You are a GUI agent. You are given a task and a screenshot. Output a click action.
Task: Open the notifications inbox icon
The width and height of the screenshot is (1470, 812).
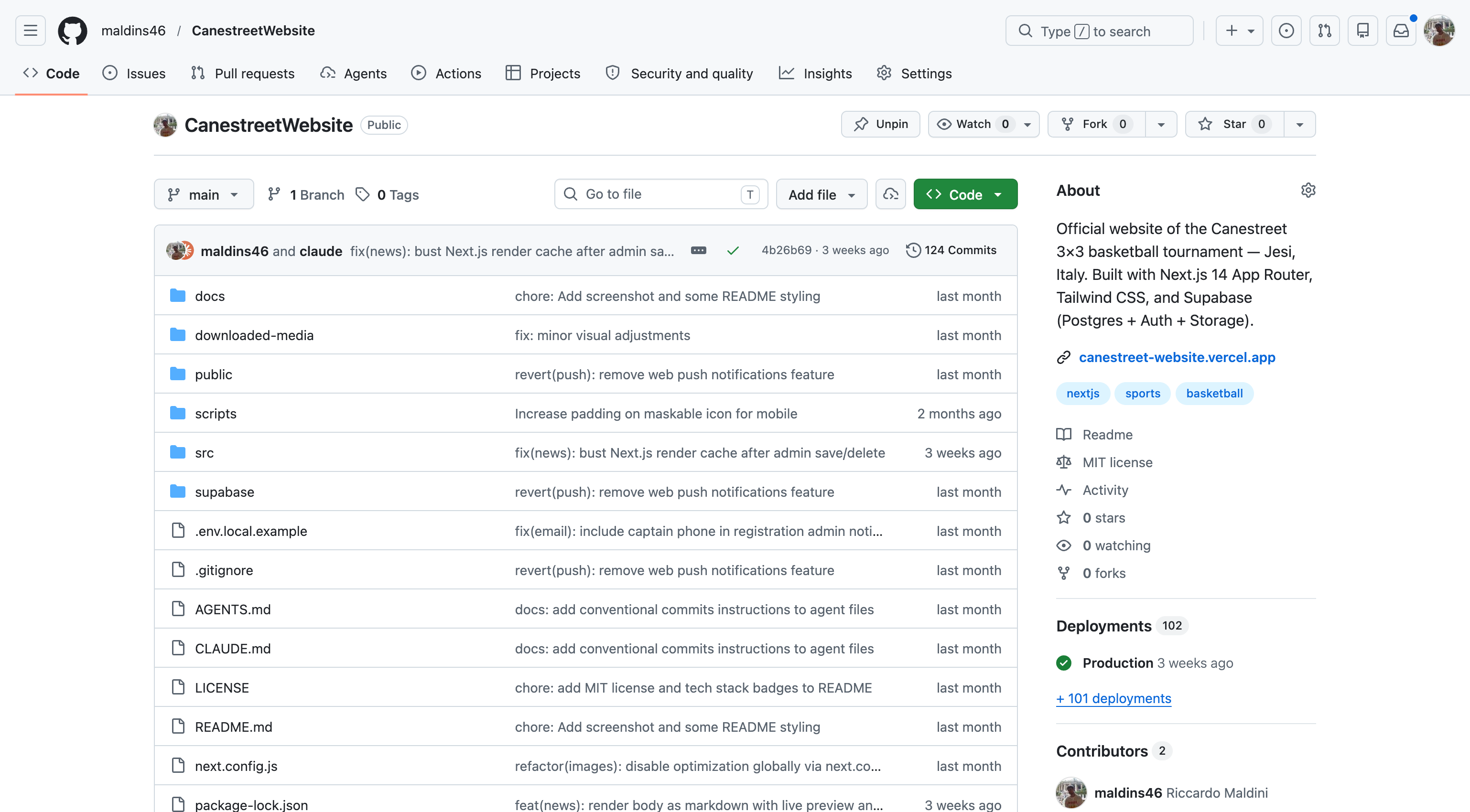click(1401, 31)
